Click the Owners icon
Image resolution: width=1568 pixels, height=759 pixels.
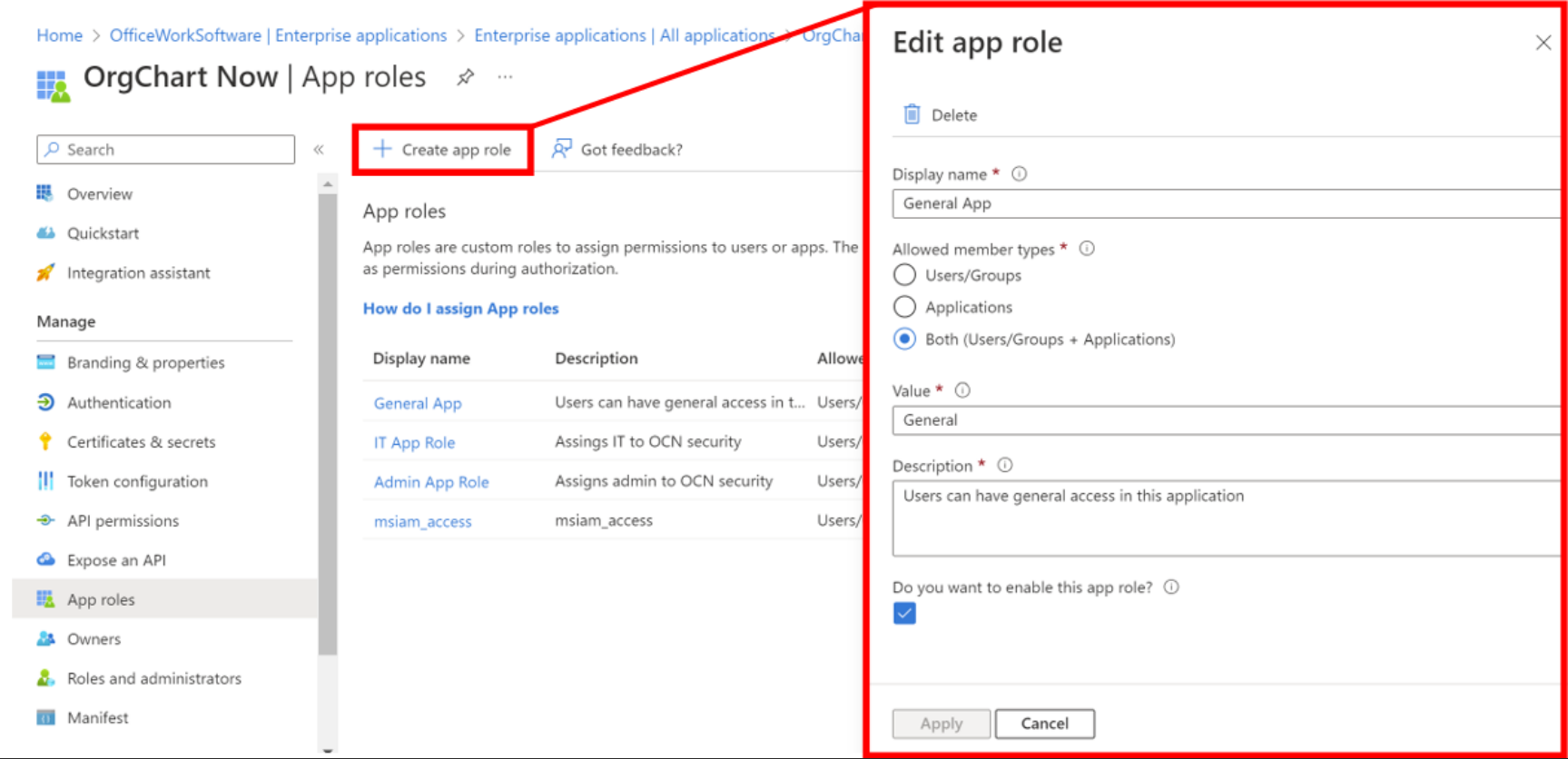pyautogui.click(x=45, y=638)
